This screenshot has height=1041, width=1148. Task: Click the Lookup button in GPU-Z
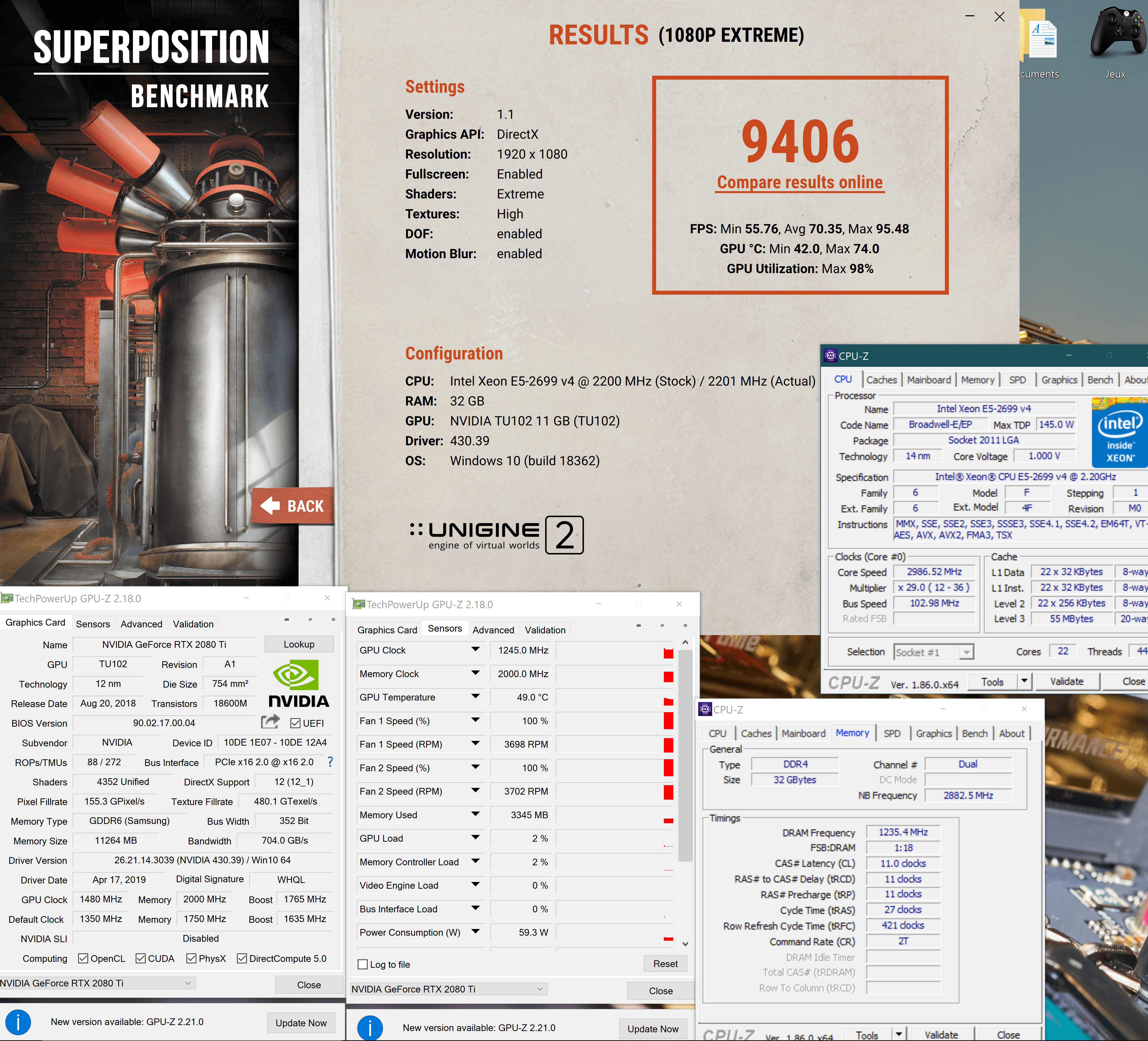pyautogui.click(x=299, y=644)
